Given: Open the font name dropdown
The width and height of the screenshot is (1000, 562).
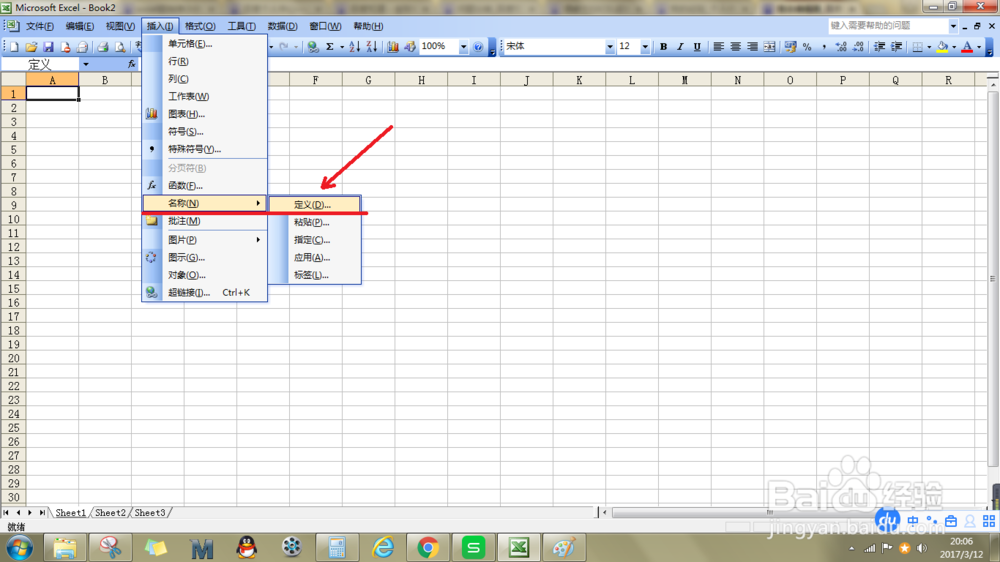Looking at the screenshot, I should tap(610, 47).
